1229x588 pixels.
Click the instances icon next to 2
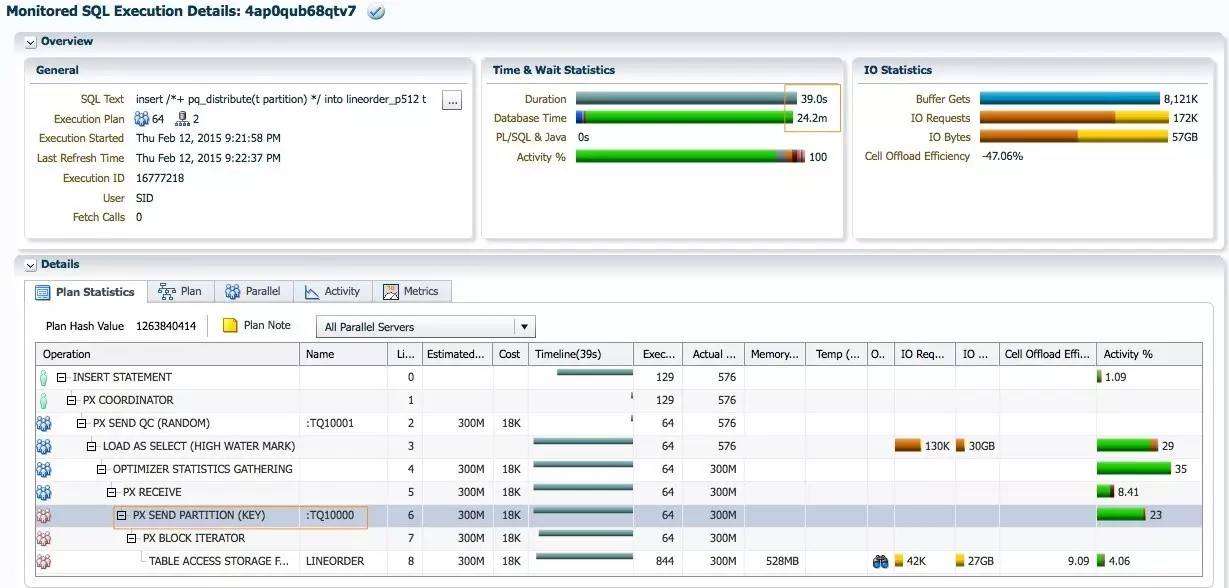[x=182, y=119]
